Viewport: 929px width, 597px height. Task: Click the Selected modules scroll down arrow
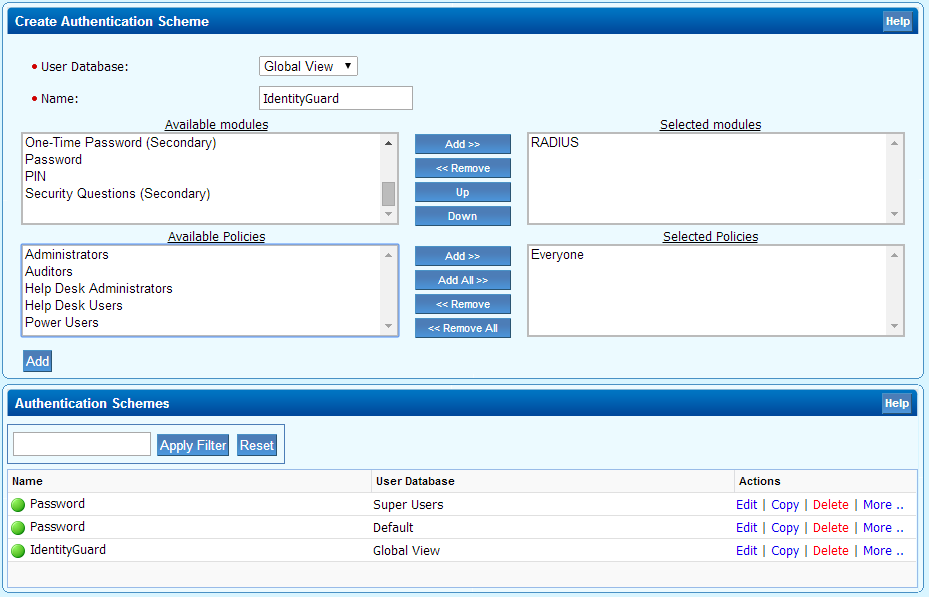[895, 214]
